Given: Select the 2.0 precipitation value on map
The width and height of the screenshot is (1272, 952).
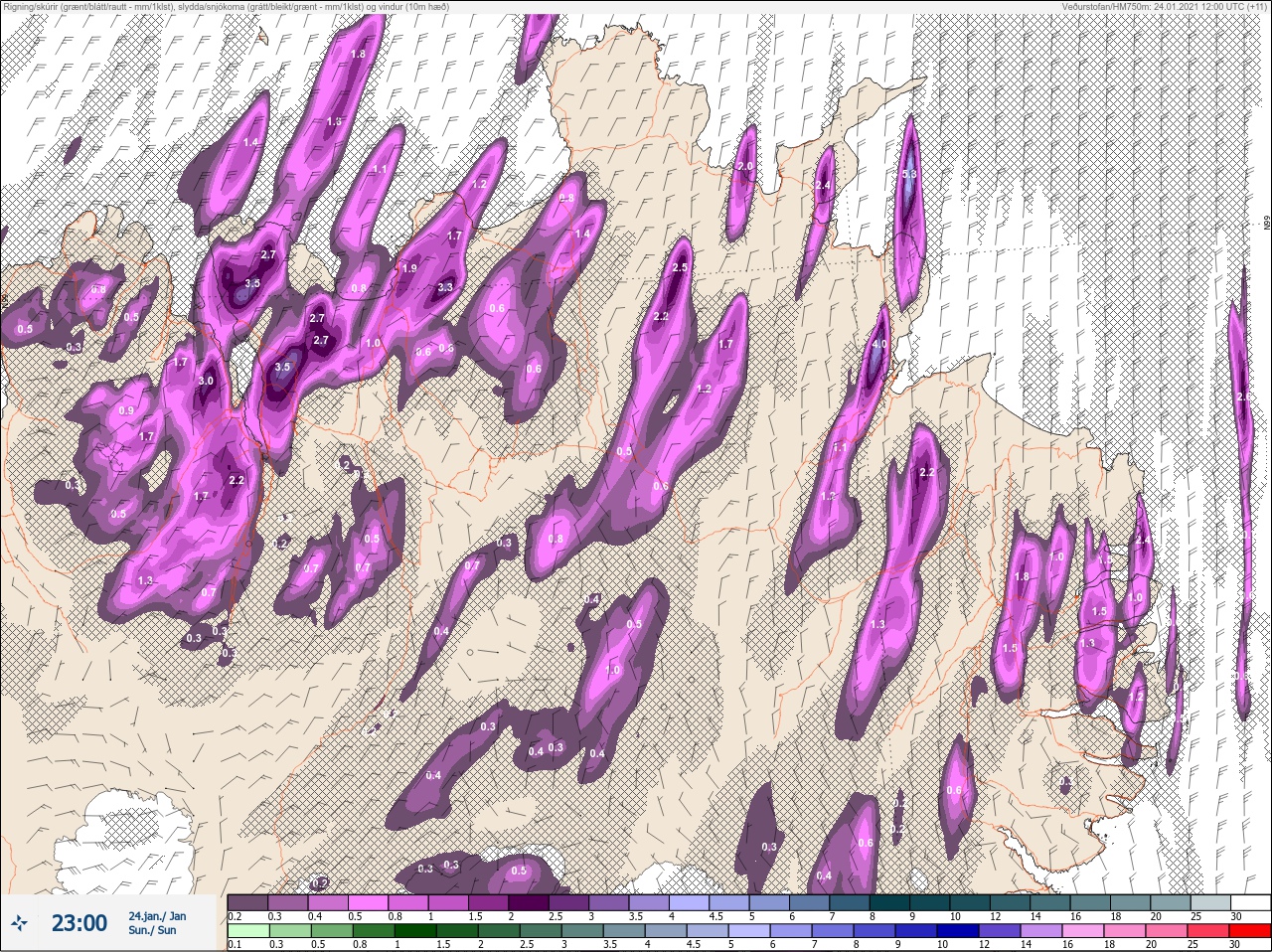Looking at the screenshot, I should [744, 166].
